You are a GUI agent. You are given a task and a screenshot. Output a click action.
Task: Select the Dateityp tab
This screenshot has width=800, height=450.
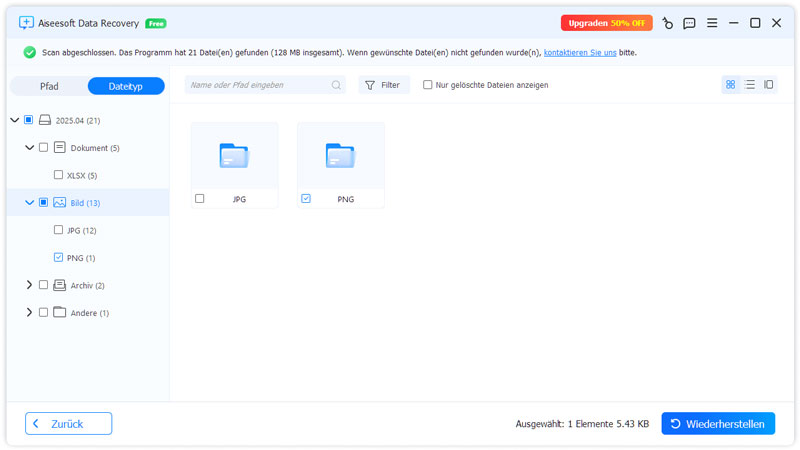pos(126,86)
